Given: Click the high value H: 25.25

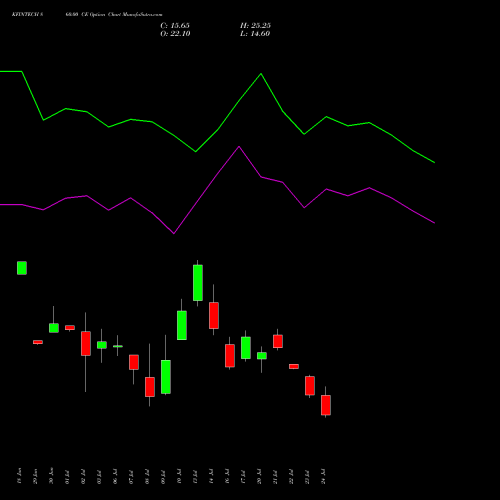Looking at the screenshot, I should (x=255, y=26).
